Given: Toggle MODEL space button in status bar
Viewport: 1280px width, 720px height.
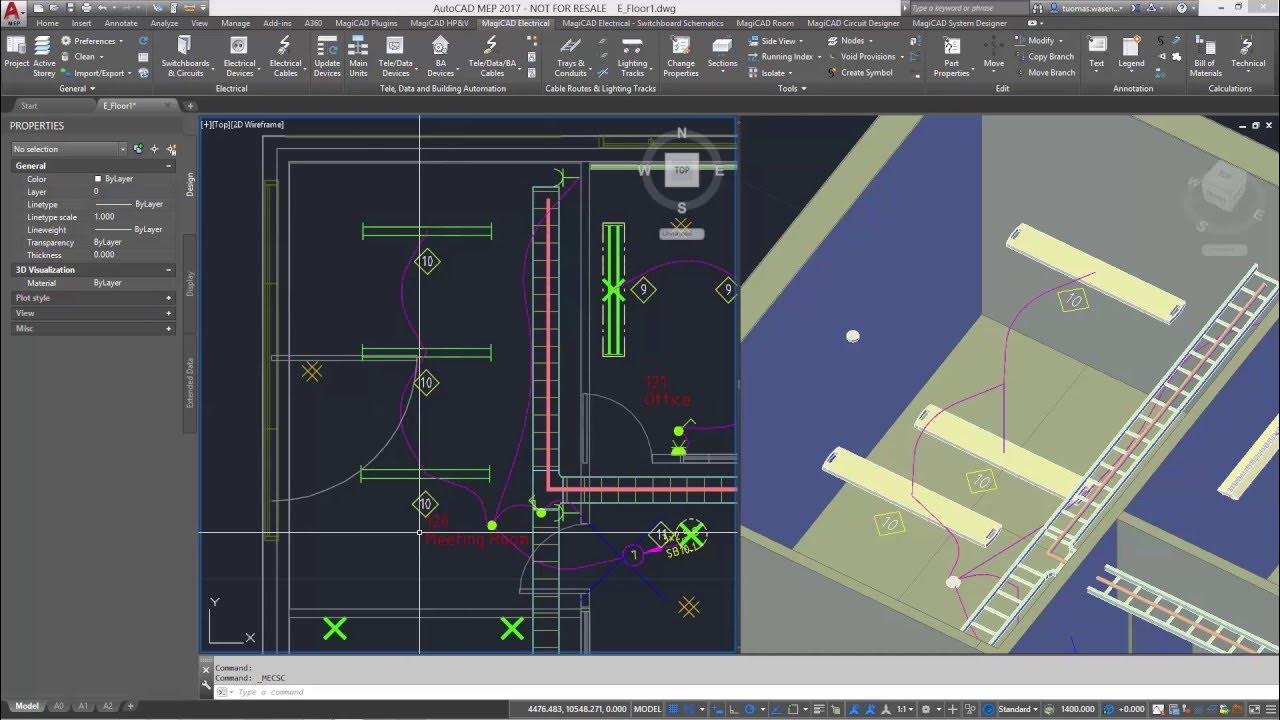Looking at the screenshot, I should pos(648,709).
